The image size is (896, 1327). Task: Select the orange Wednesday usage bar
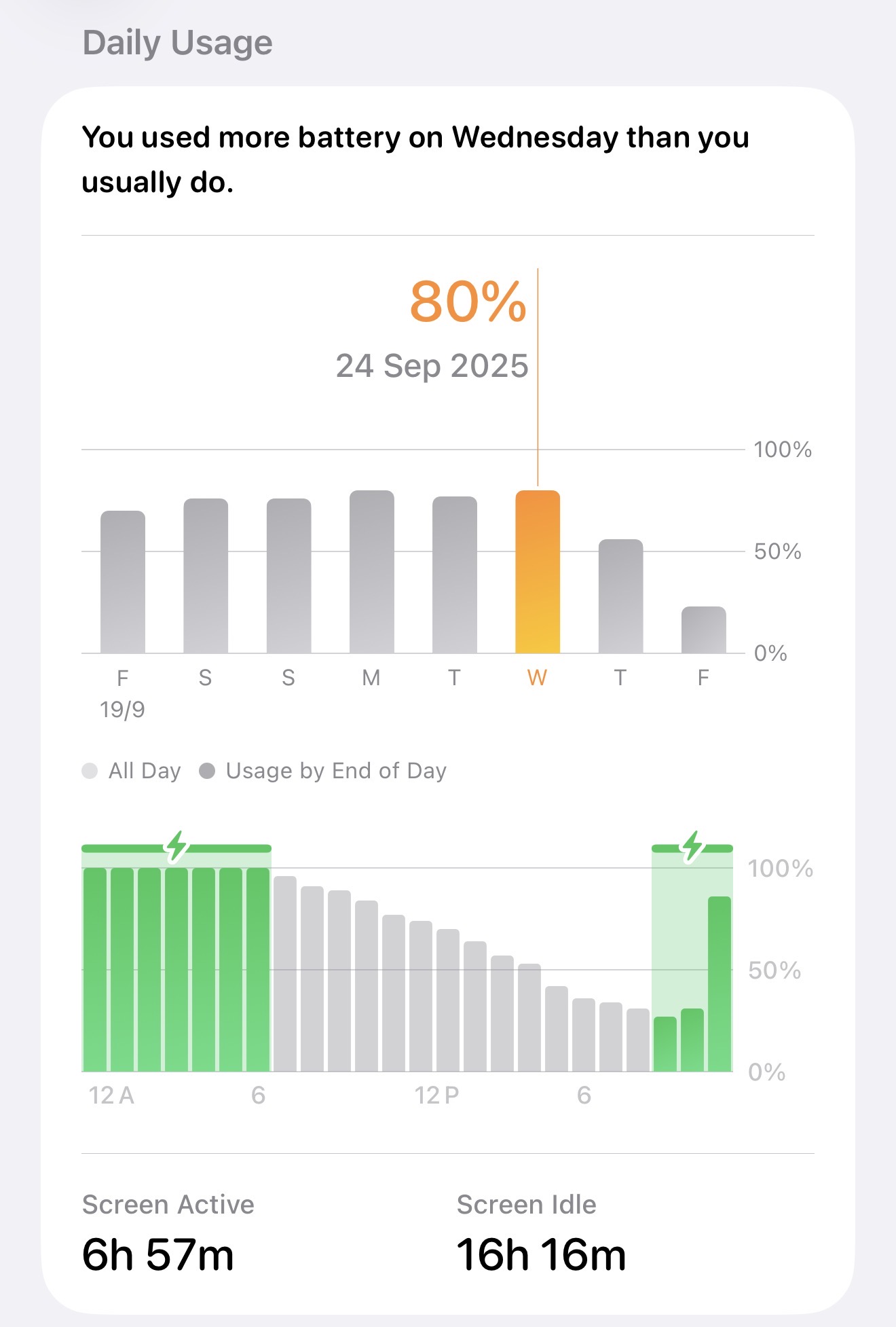click(538, 572)
